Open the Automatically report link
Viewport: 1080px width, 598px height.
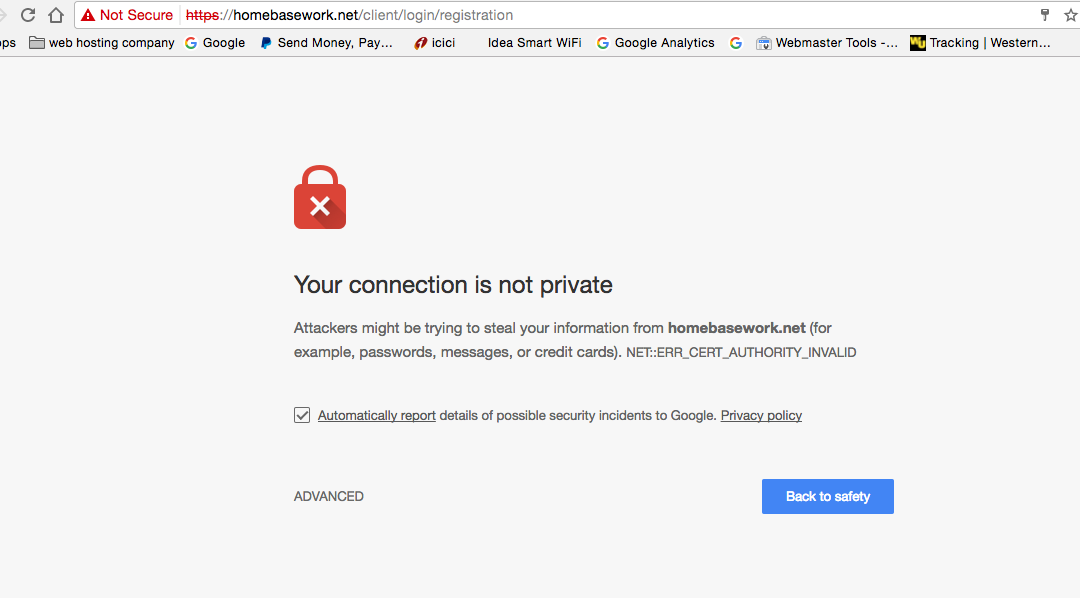377,415
